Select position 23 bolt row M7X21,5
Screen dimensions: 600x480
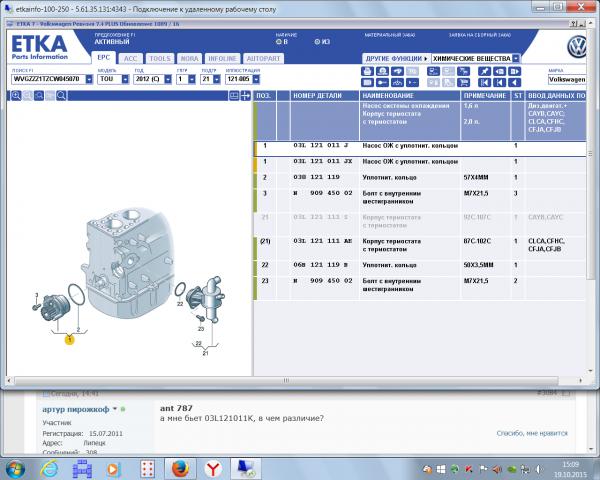point(420,287)
